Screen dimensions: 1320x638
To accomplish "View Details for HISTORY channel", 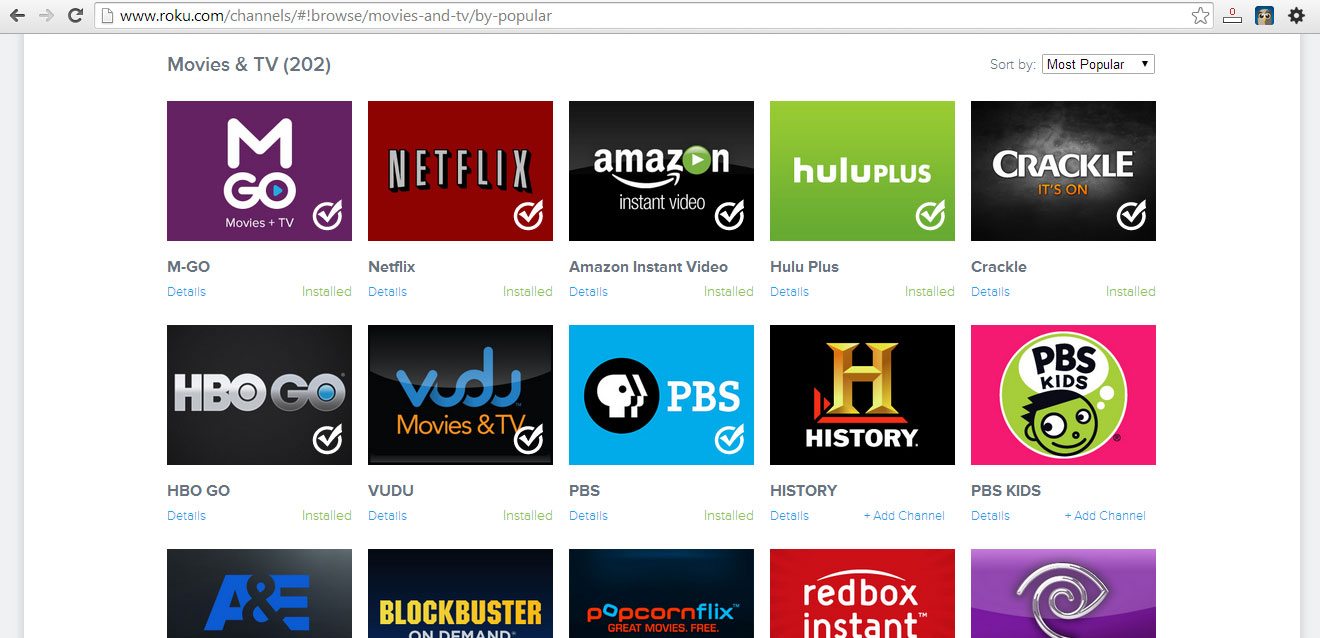I will tap(789, 516).
